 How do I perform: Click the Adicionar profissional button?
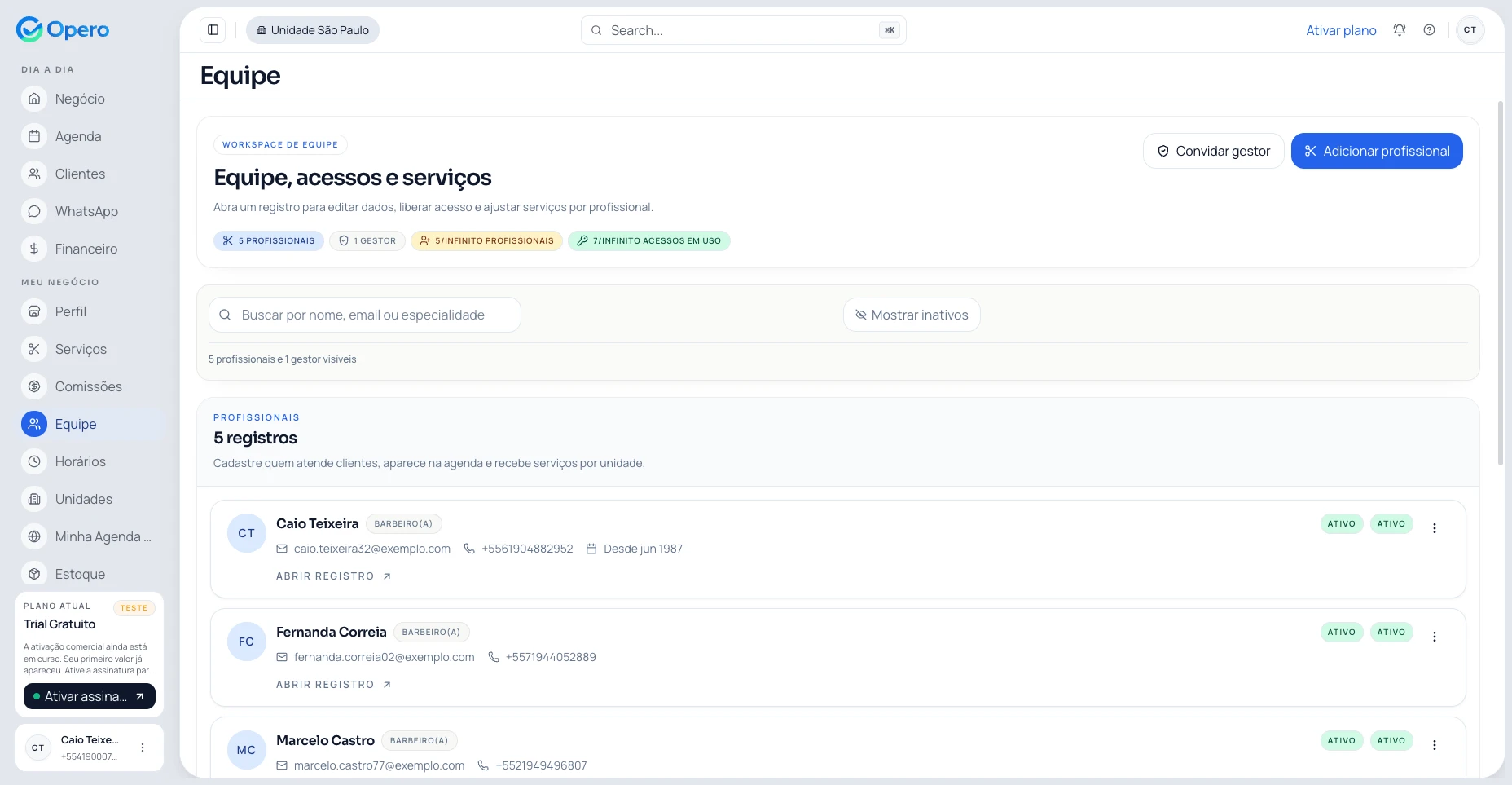point(1377,151)
